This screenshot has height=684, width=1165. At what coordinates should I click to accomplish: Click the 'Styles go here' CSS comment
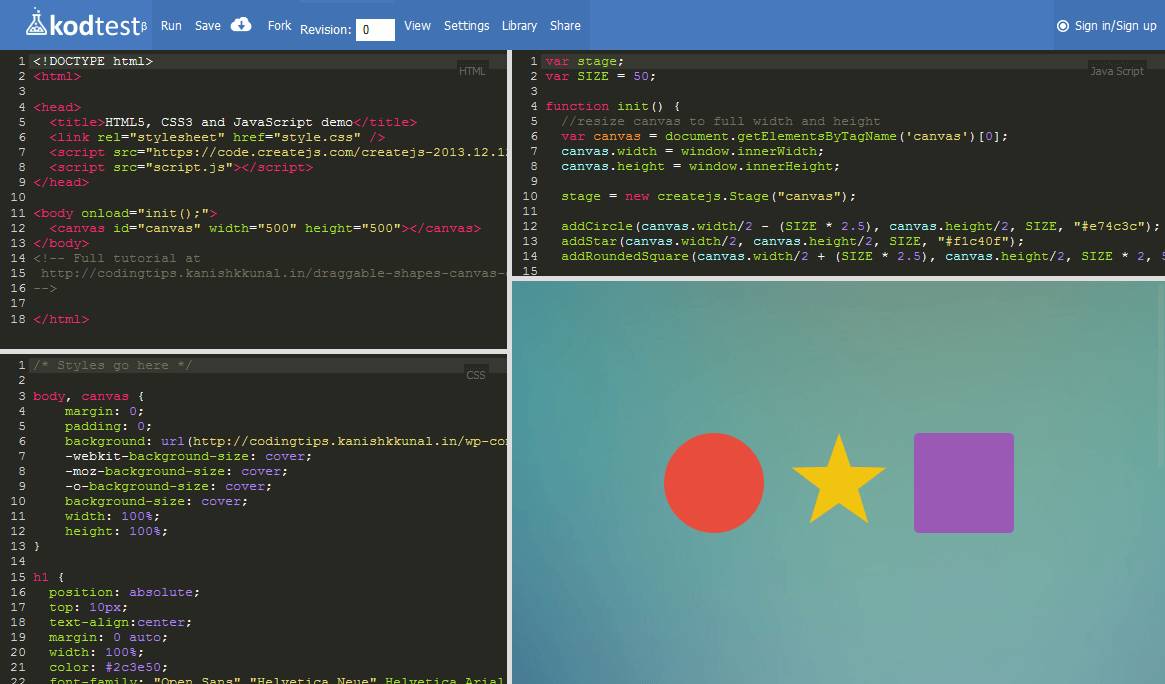112,365
